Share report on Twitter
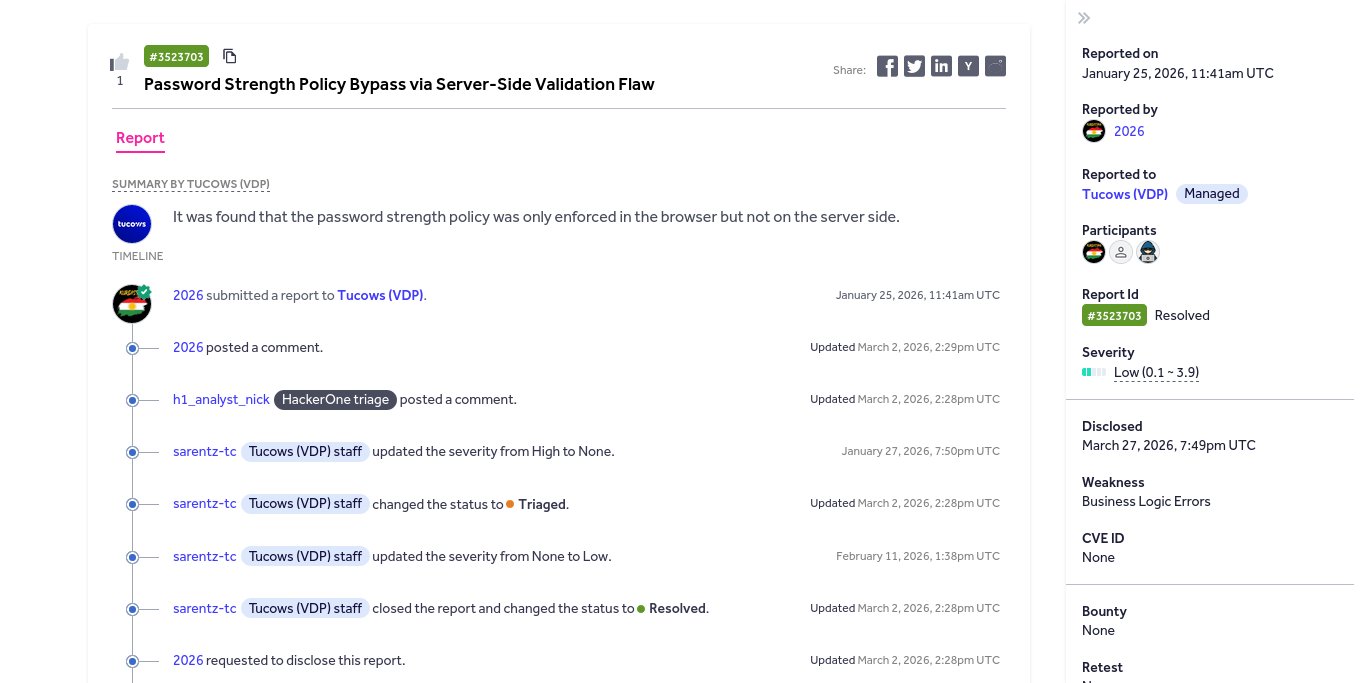Screen dimensions: 1366x683 click(914, 66)
